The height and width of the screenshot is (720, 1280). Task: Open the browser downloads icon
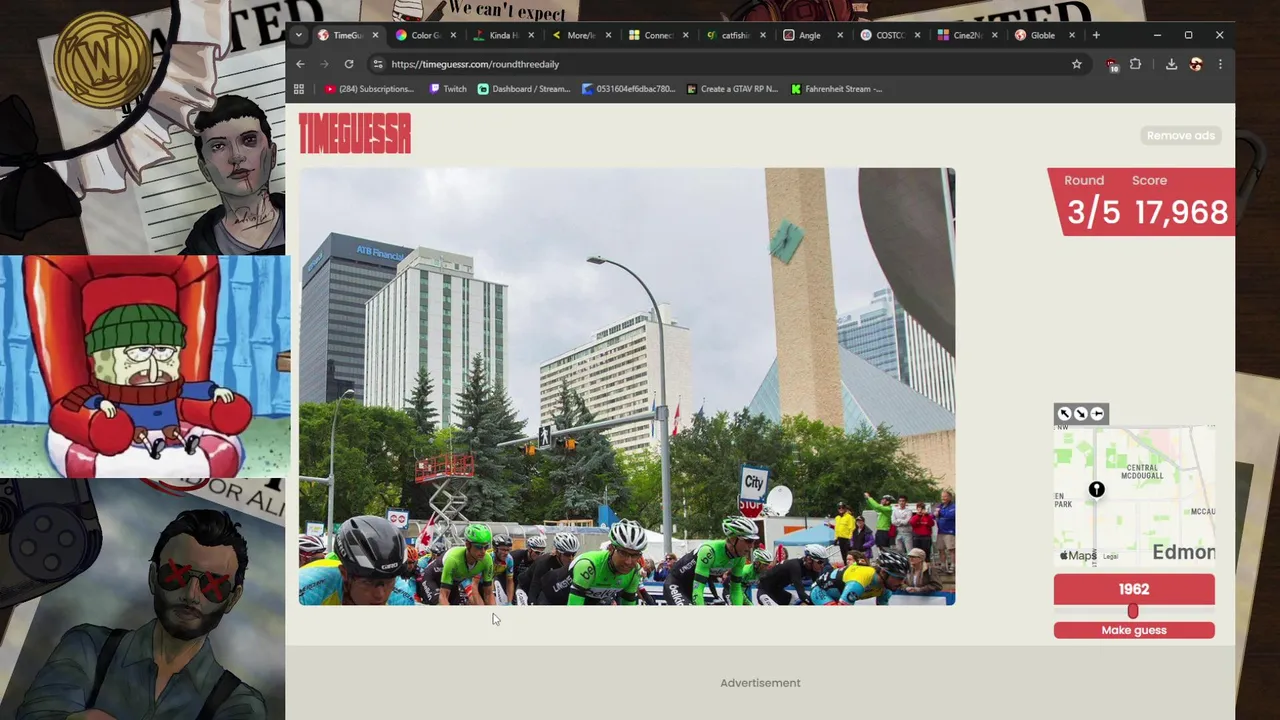pyautogui.click(x=1171, y=64)
